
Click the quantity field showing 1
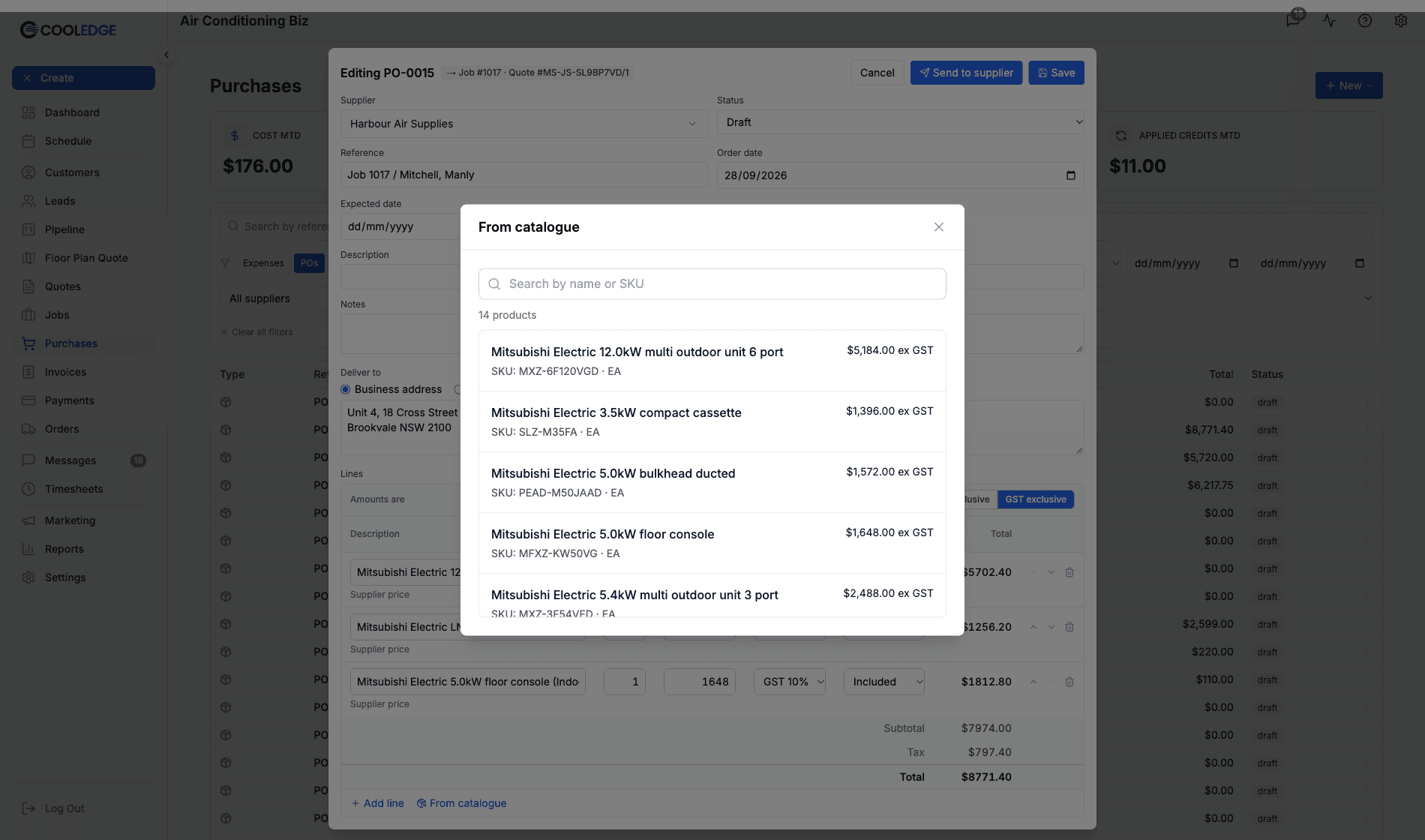tap(624, 682)
